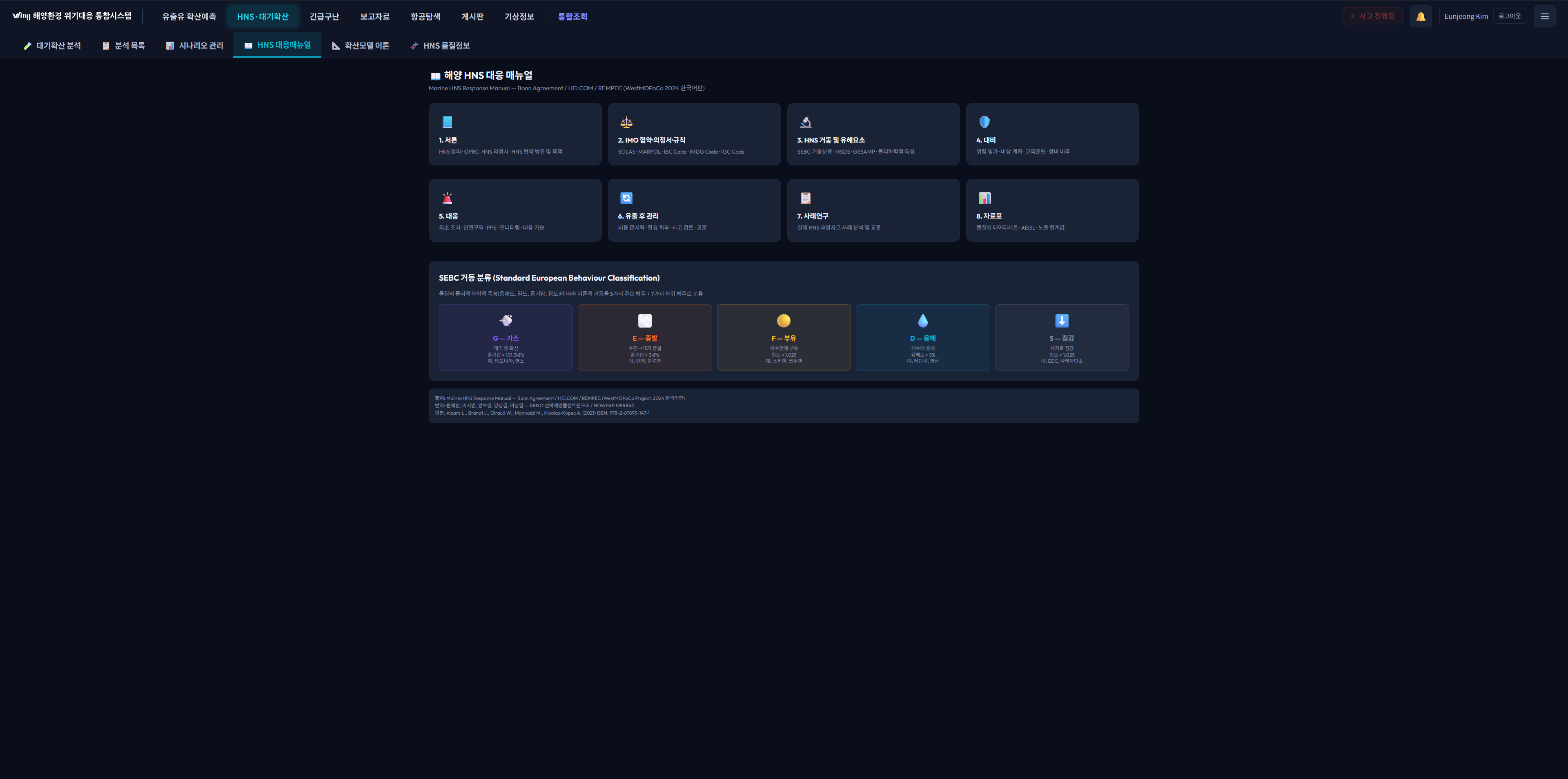Click the clipboard icon on 사례연구 card
The width and height of the screenshot is (1568, 779).
pyautogui.click(x=805, y=198)
